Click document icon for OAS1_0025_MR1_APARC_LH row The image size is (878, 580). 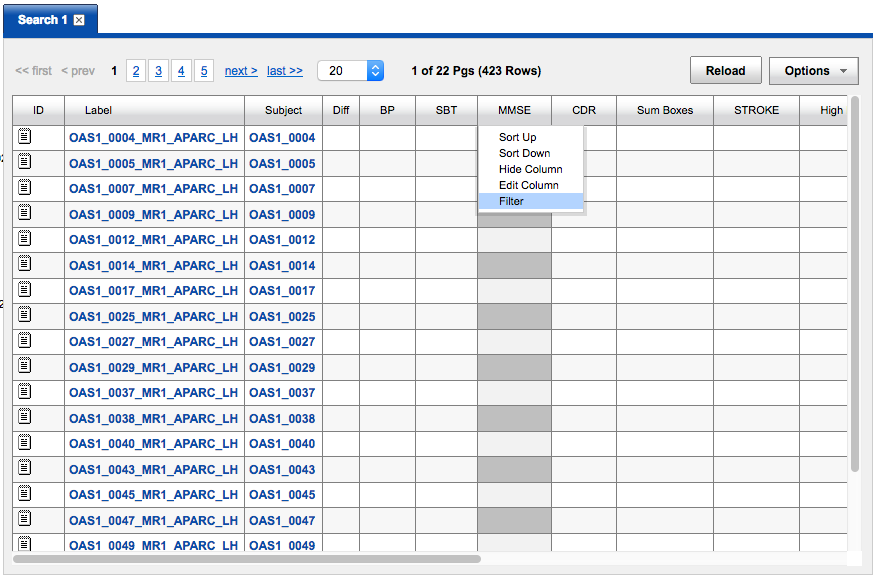[x=25, y=315]
